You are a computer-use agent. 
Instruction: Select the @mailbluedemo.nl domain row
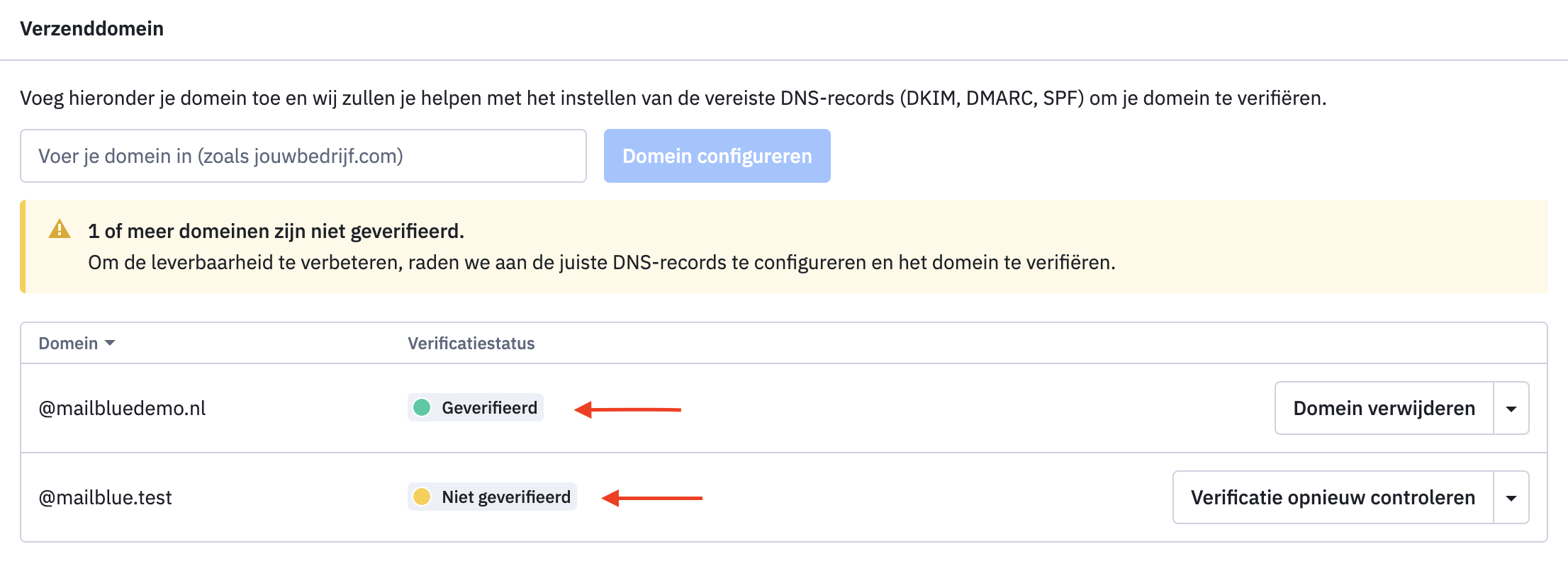coord(784,408)
